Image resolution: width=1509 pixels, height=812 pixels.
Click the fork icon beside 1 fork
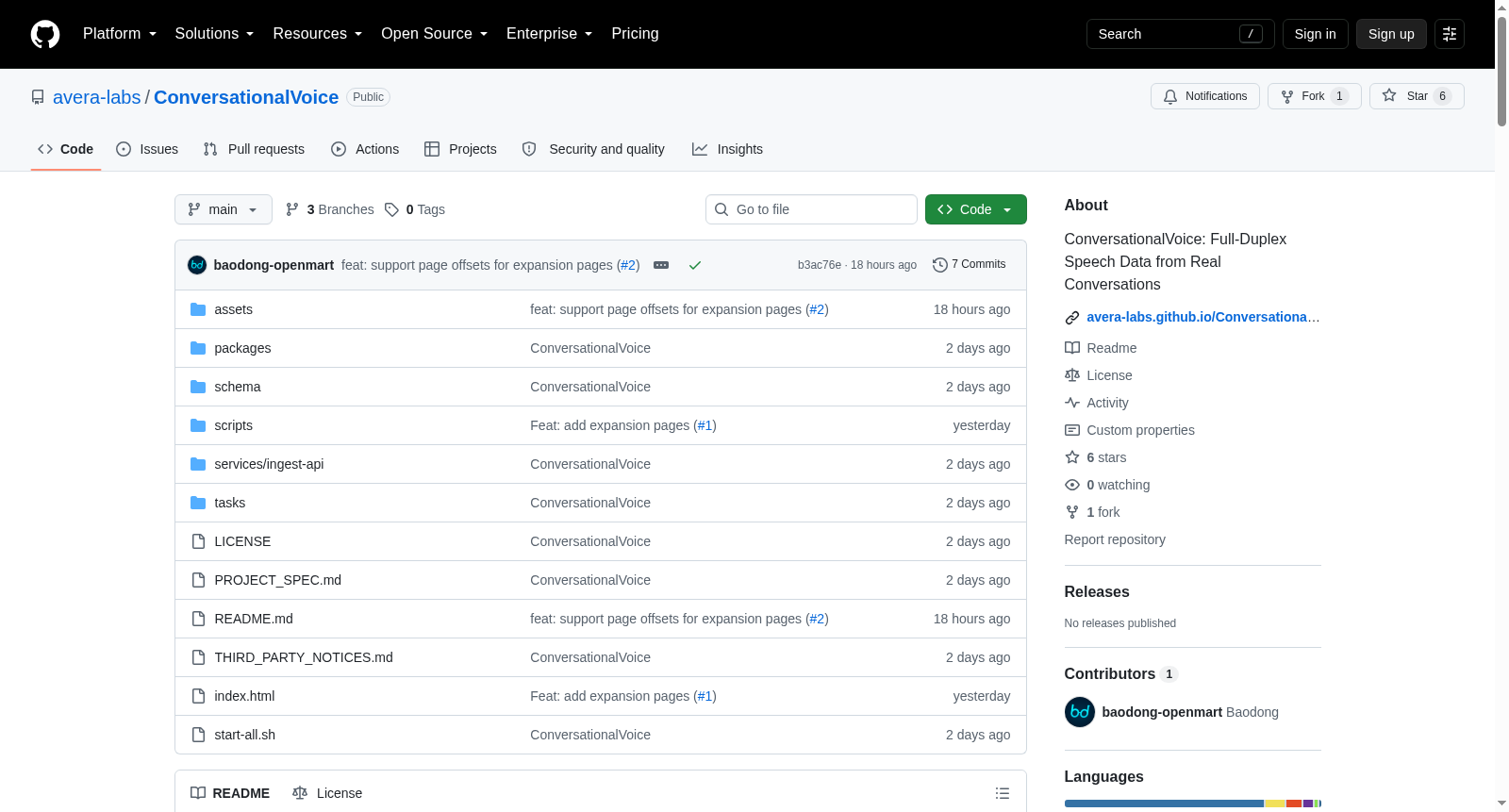pyautogui.click(x=1072, y=512)
